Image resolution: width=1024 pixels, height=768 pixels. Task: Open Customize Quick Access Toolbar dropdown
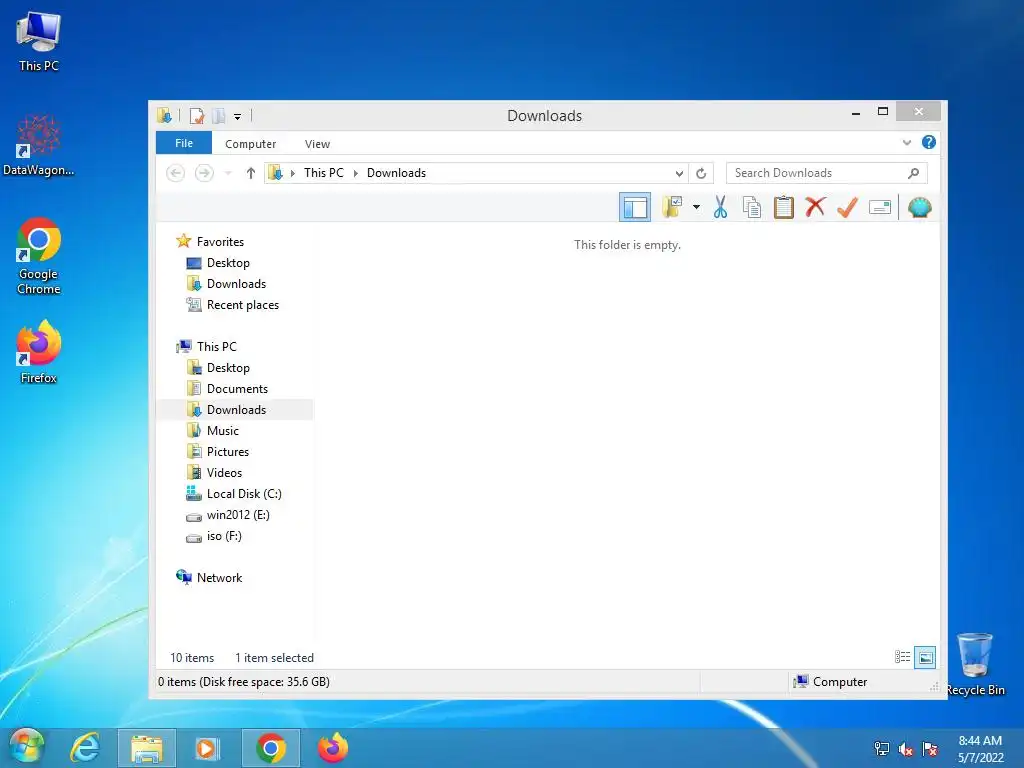click(237, 117)
